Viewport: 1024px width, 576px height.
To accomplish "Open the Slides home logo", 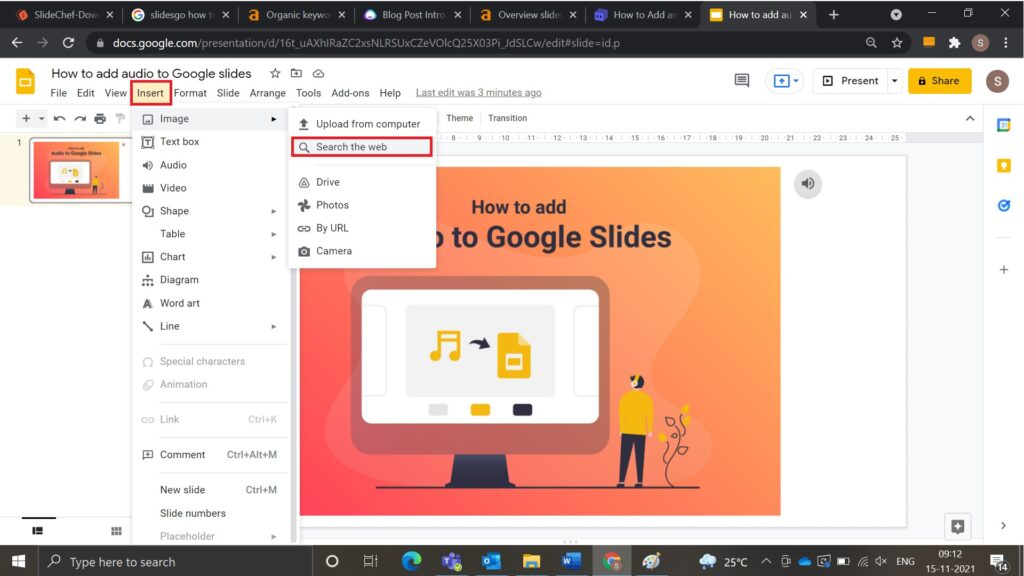I will (x=25, y=82).
